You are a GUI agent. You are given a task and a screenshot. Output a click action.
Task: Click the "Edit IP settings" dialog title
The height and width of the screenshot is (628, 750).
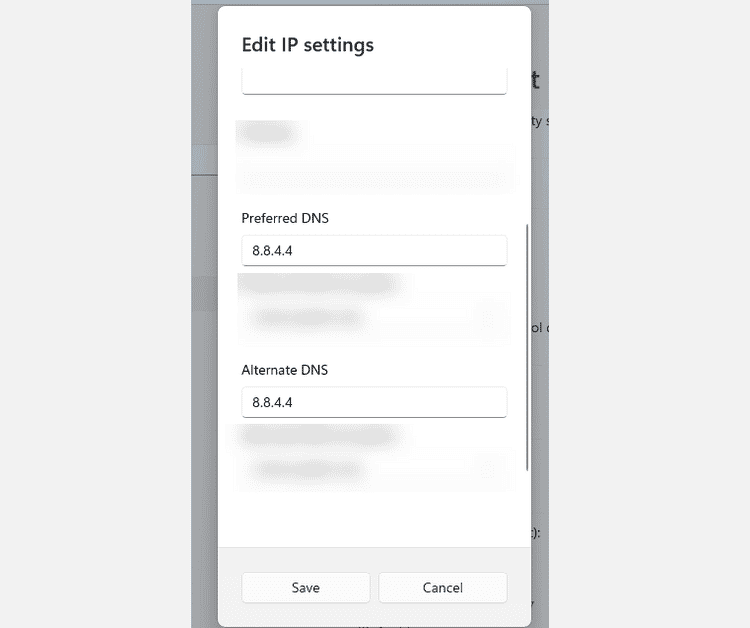[308, 45]
